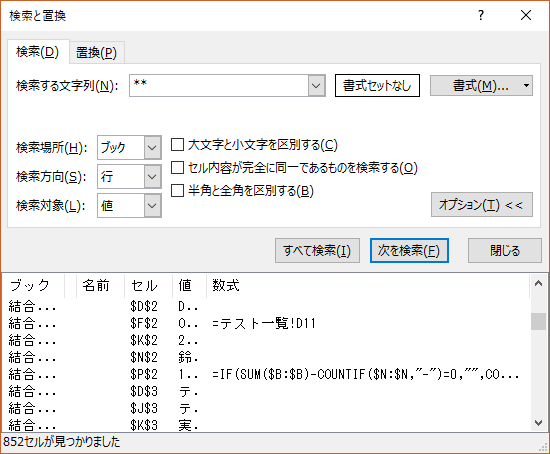Screen dimensions: 550x454
Task: Switch to the 検索(D) tab
Action: pyautogui.click(x=38, y=52)
